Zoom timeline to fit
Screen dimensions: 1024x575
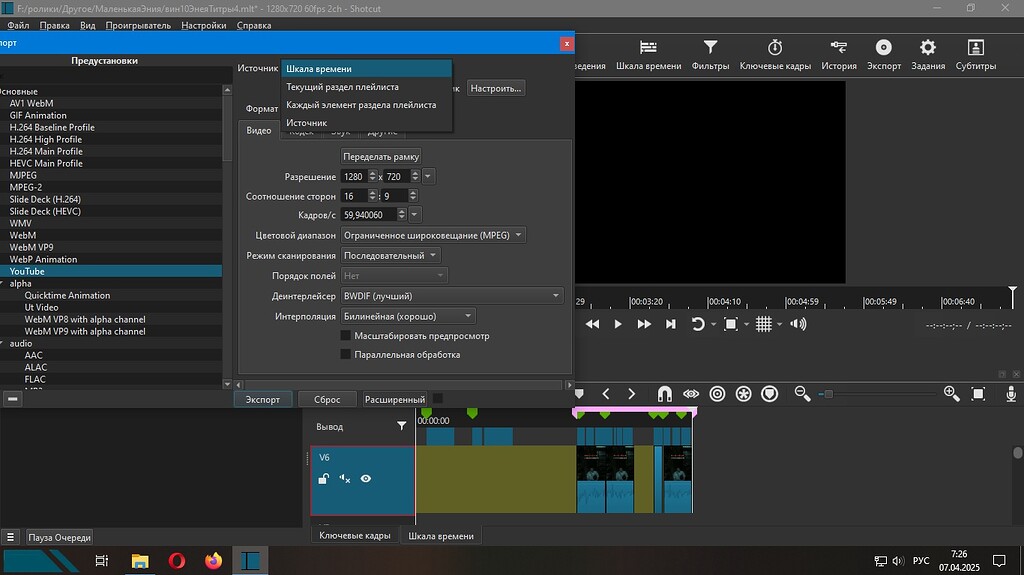978,394
